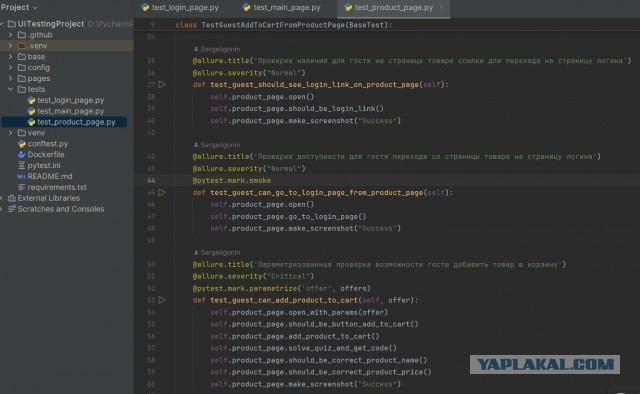640x394 pixels.
Task: Open conftest.py file
Action: [48, 144]
